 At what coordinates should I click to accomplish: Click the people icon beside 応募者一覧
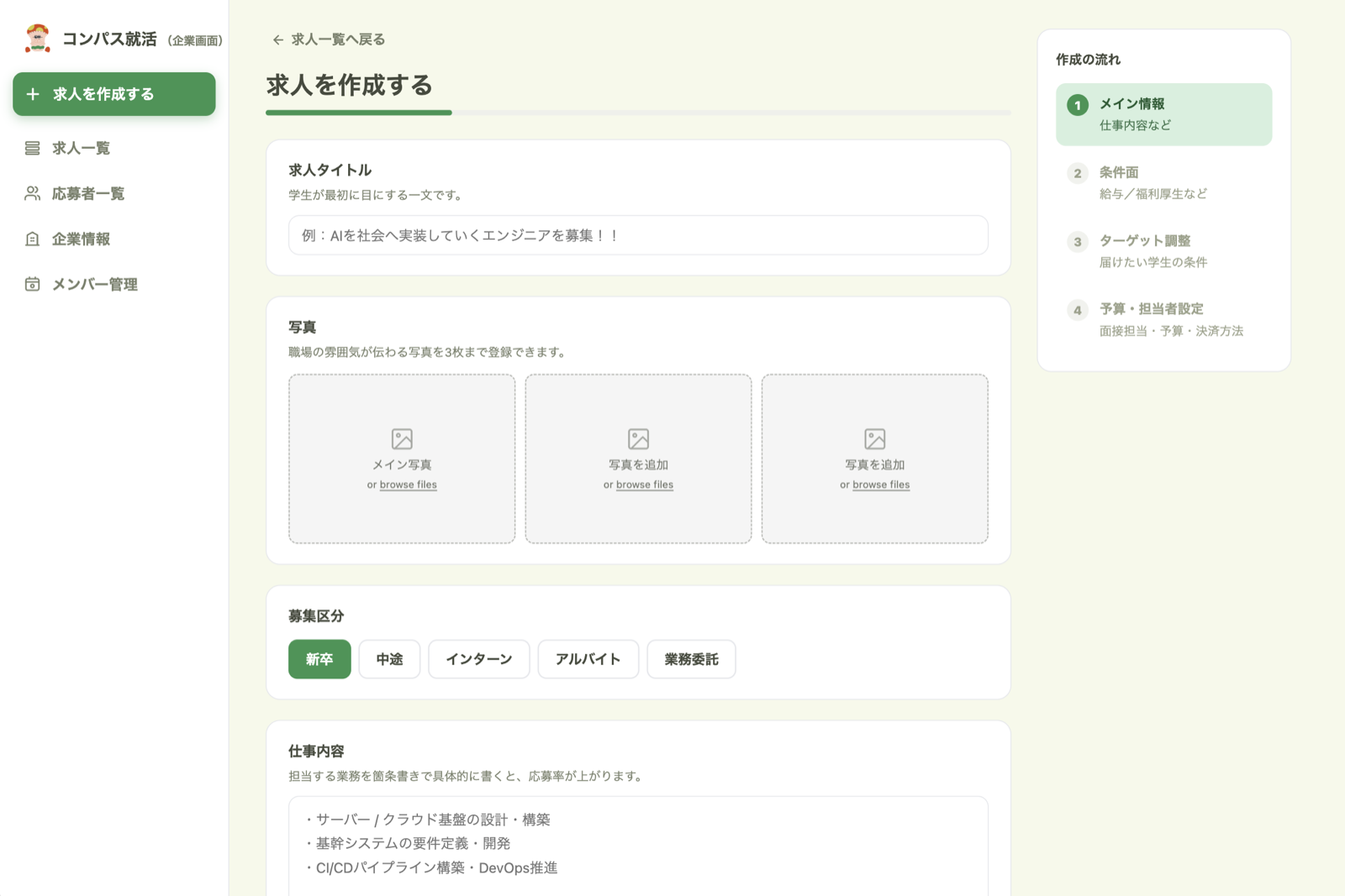32,193
